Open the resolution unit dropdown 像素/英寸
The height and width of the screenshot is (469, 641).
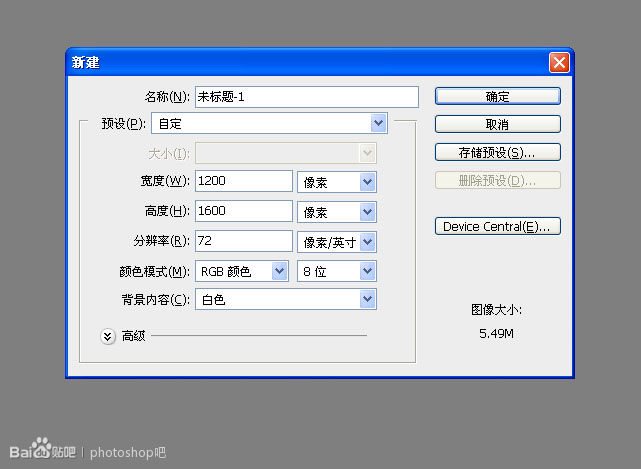[336, 242]
